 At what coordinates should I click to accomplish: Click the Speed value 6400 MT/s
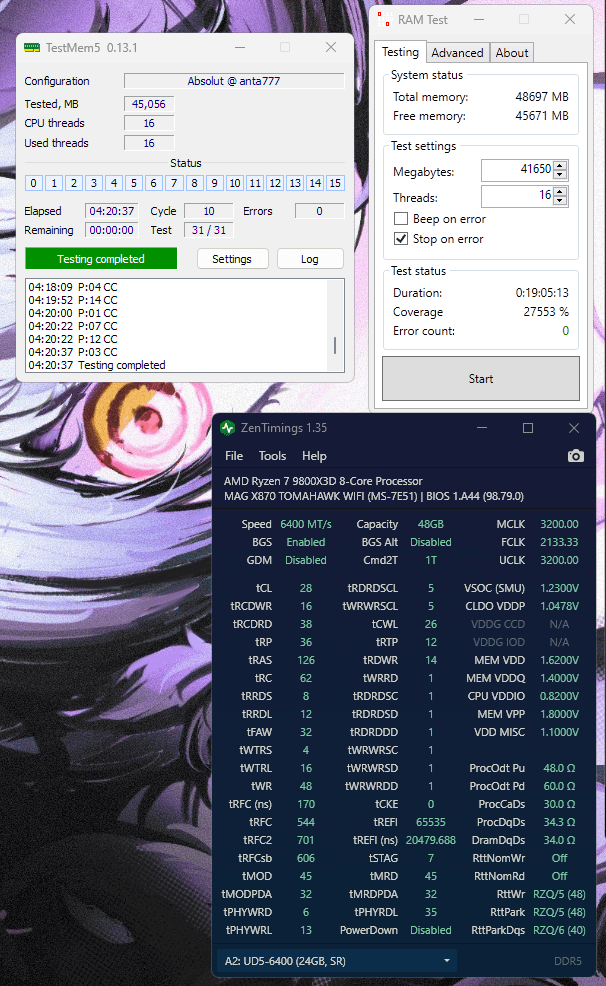(x=306, y=524)
